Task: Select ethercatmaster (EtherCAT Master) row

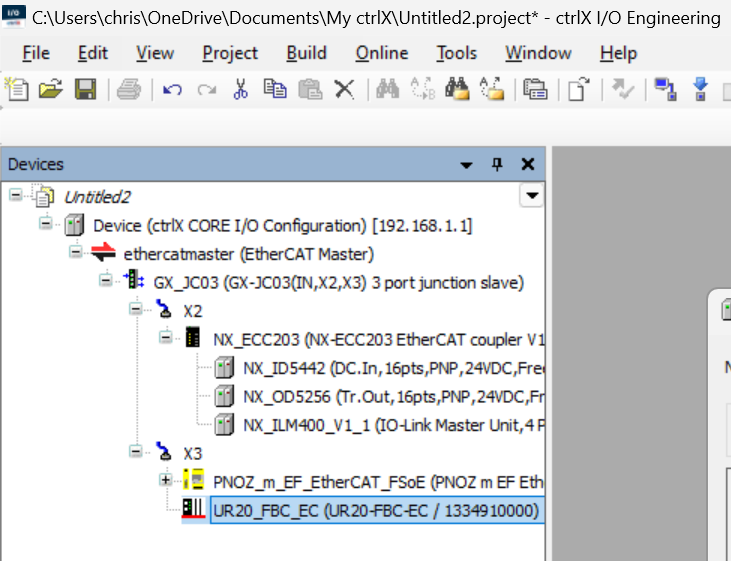Action: [x=248, y=254]
